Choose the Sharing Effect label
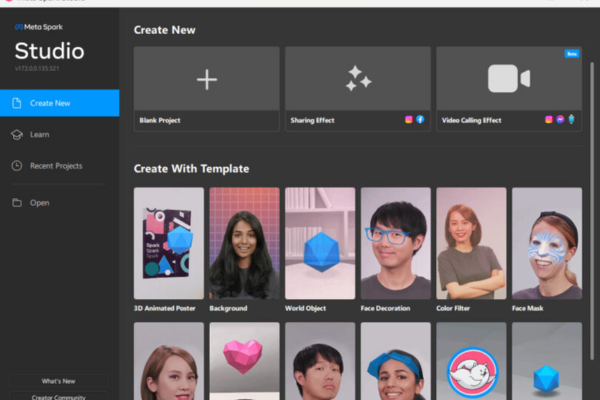 point(312,120)
